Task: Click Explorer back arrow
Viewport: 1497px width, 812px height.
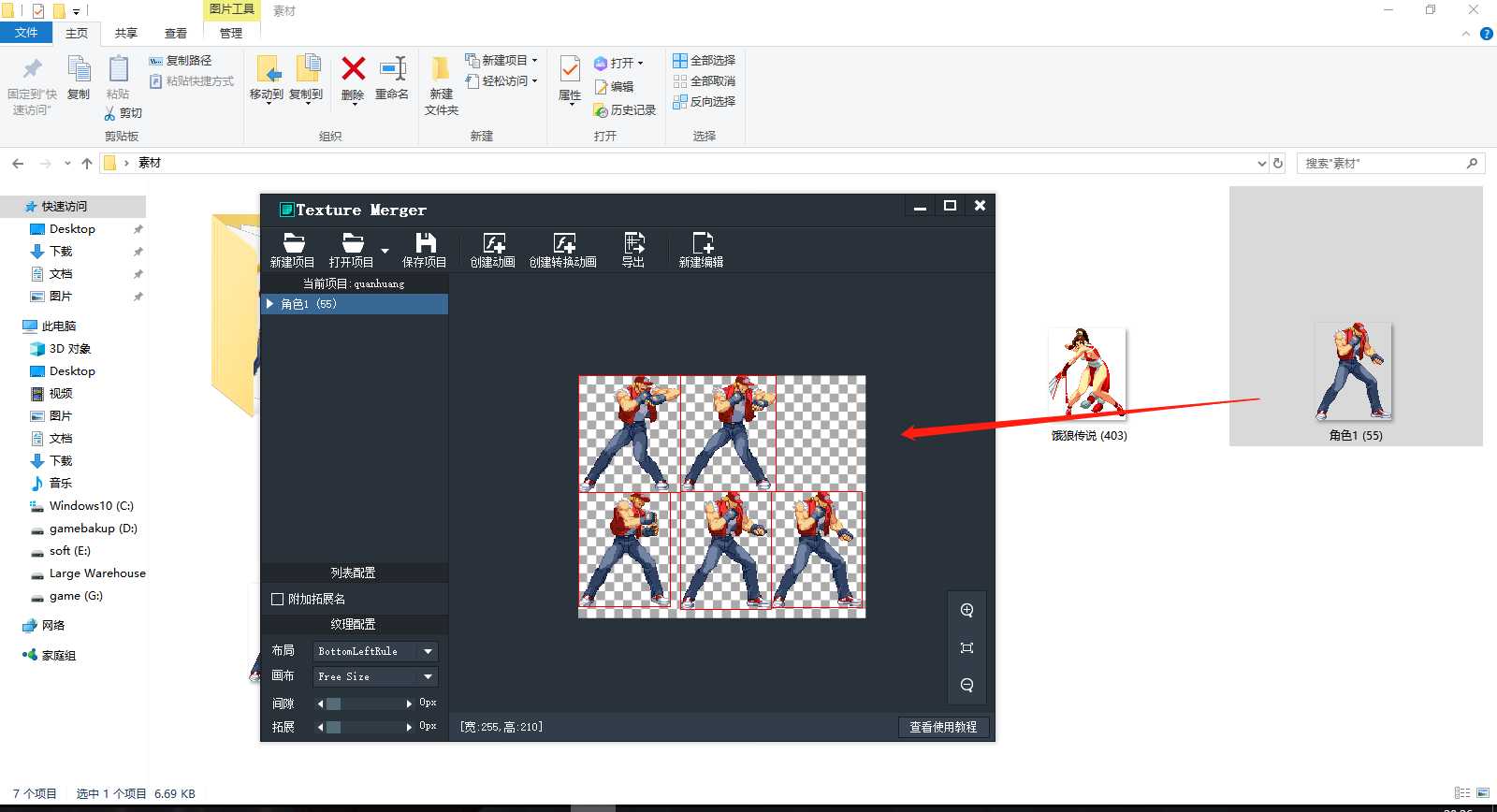Action: [18, 163]
